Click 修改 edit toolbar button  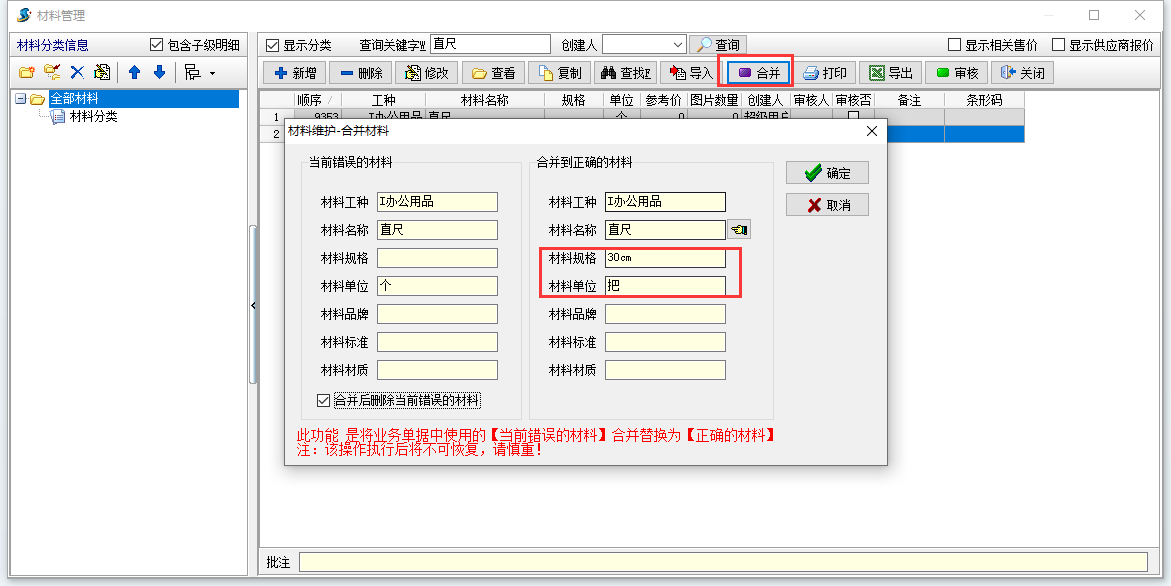pyautogui.click(x=426, y=73)
